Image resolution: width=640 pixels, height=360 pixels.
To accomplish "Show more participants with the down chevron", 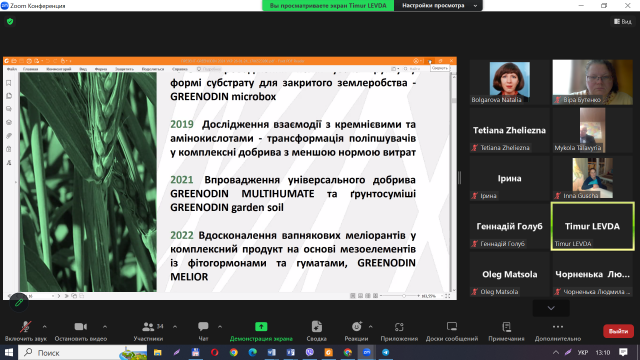I will 551,308.
